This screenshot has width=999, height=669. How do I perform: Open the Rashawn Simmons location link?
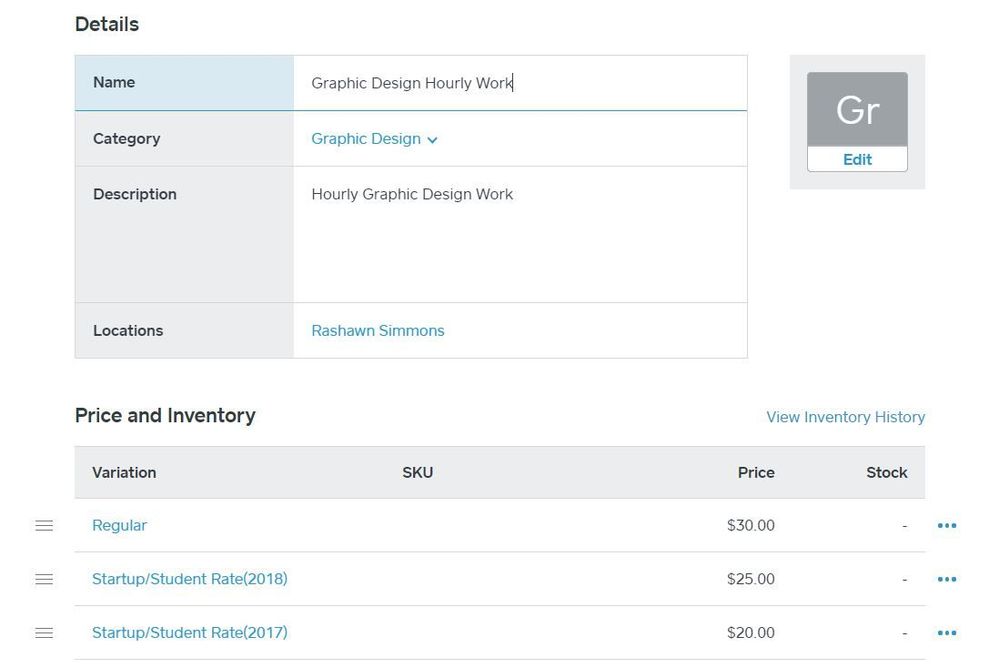click(x=378, y=331)
